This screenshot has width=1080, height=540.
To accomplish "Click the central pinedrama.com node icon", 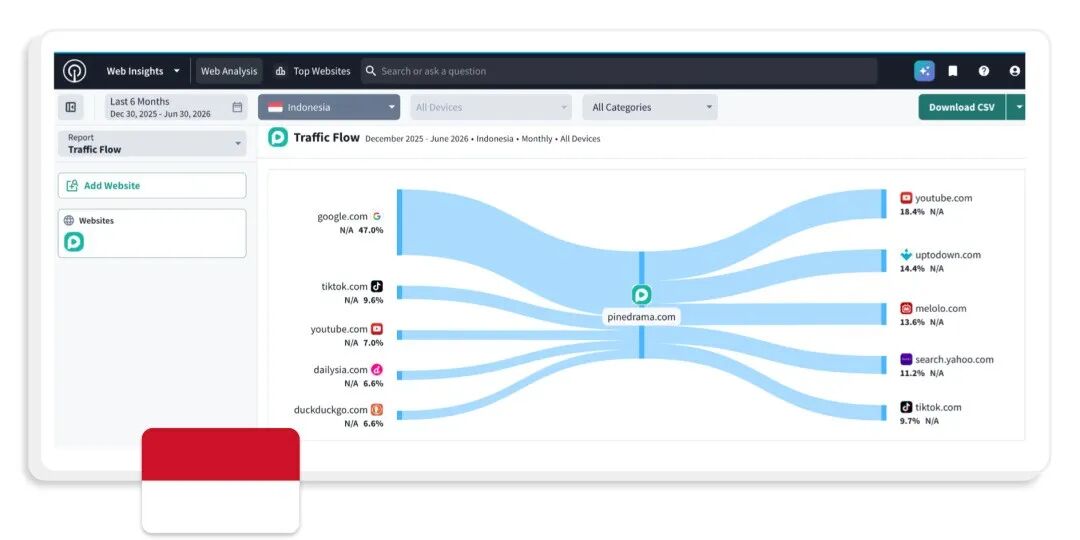I will click(641, 295).
